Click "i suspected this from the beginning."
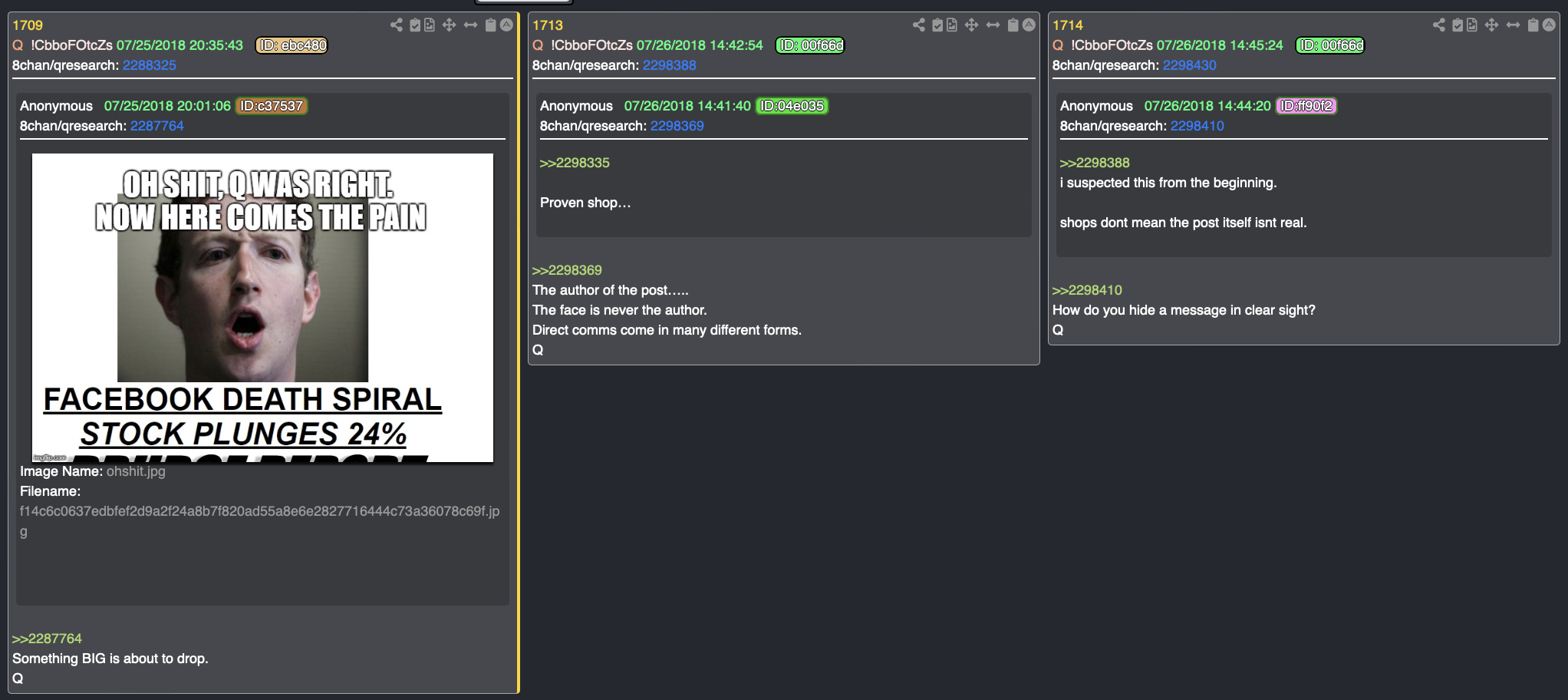 pyautogui.click(x=1168, y=183)
